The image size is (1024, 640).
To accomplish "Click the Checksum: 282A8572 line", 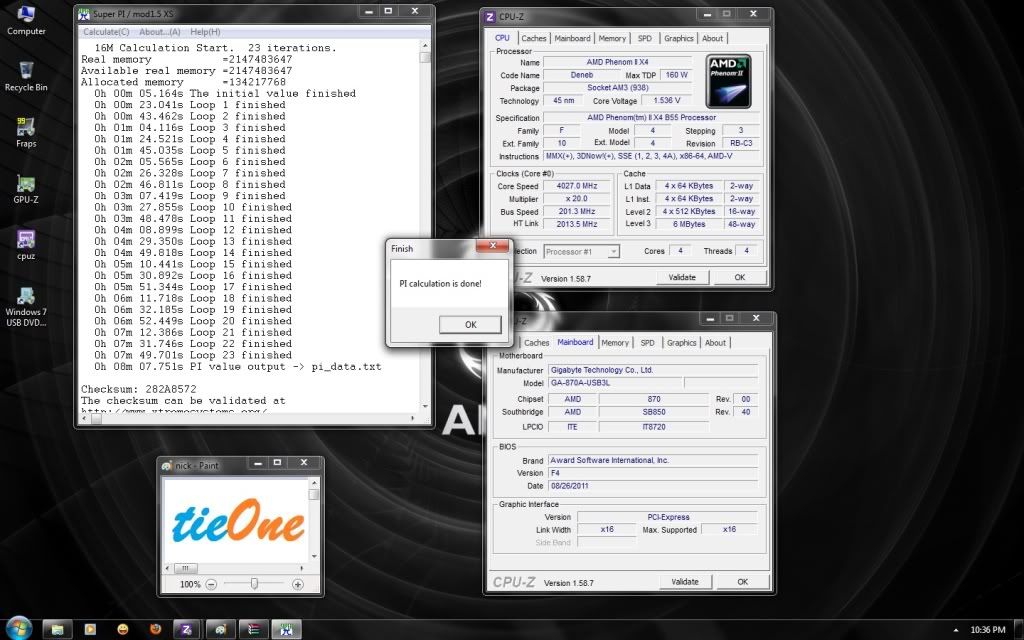I will 138,389.
